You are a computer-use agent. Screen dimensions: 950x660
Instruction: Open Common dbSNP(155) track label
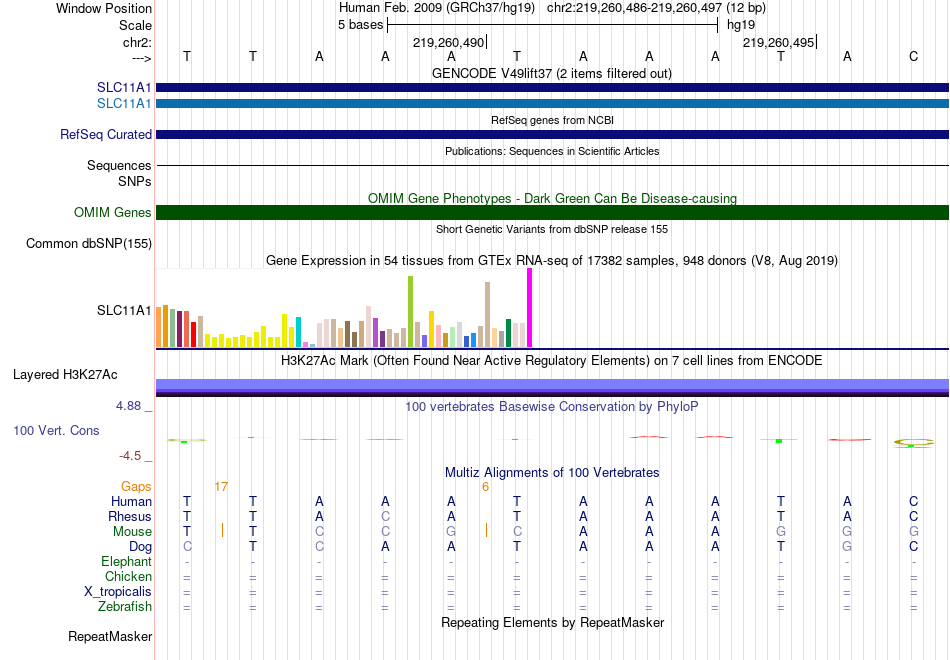point(88,244)
